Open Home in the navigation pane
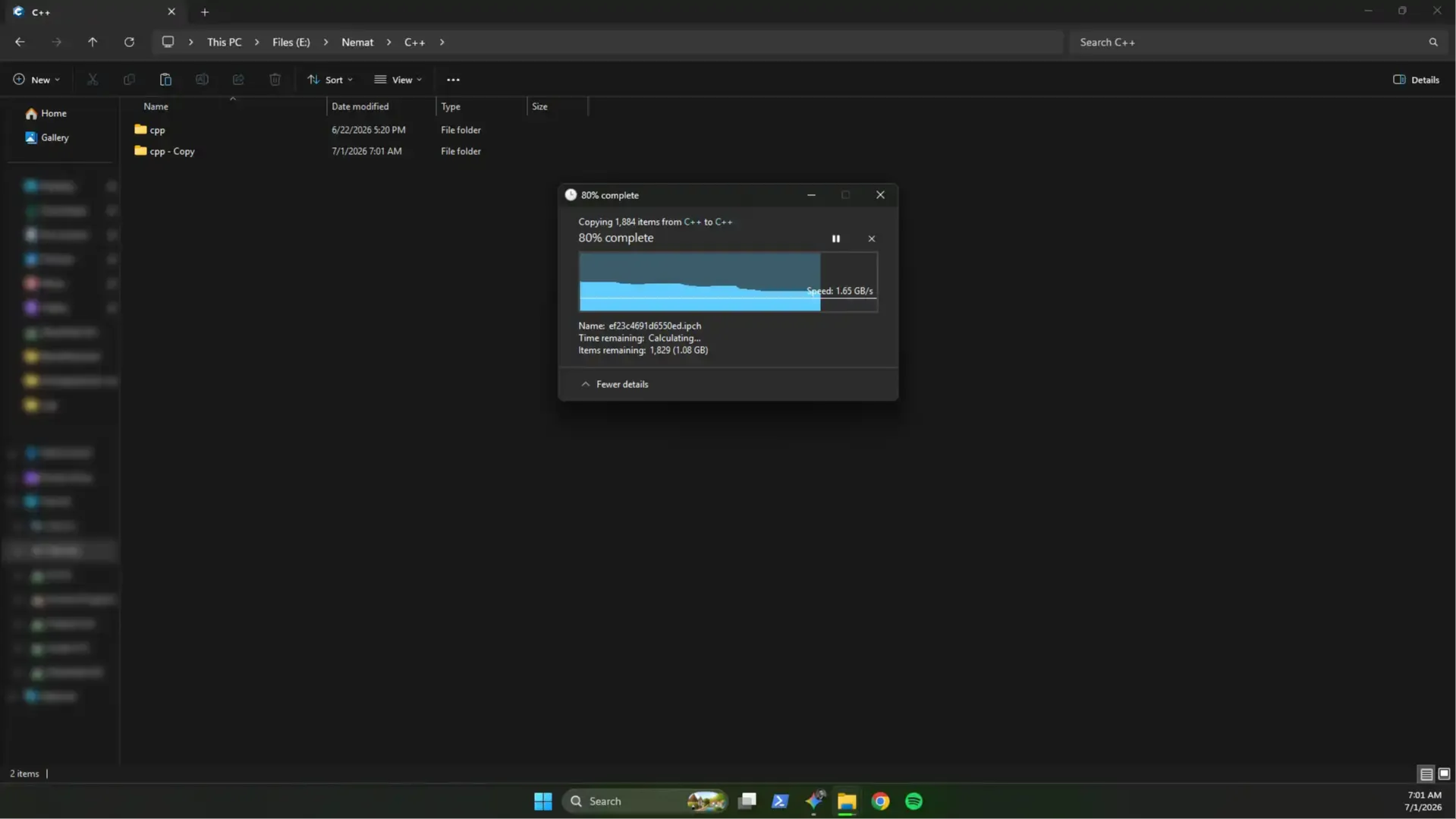This screenshot has width=1456, height=819. [46, 113]
